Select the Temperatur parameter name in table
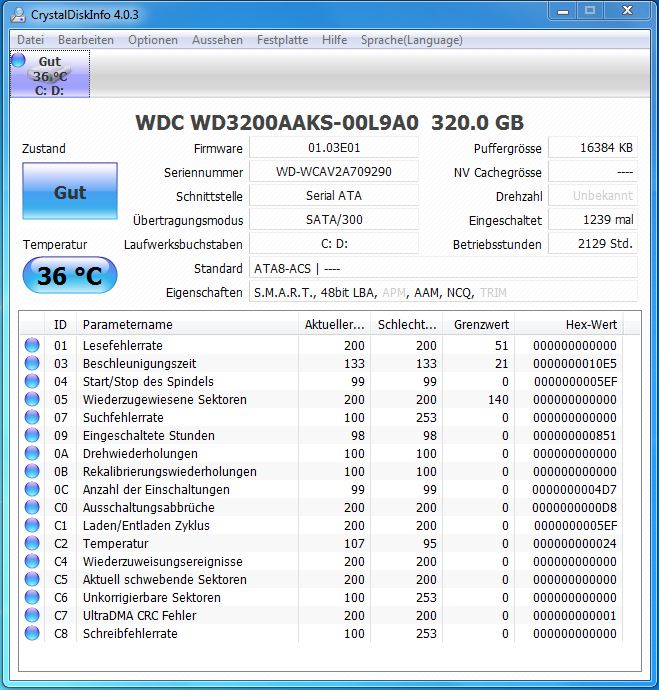659x690 pixels. coord(115,543)
